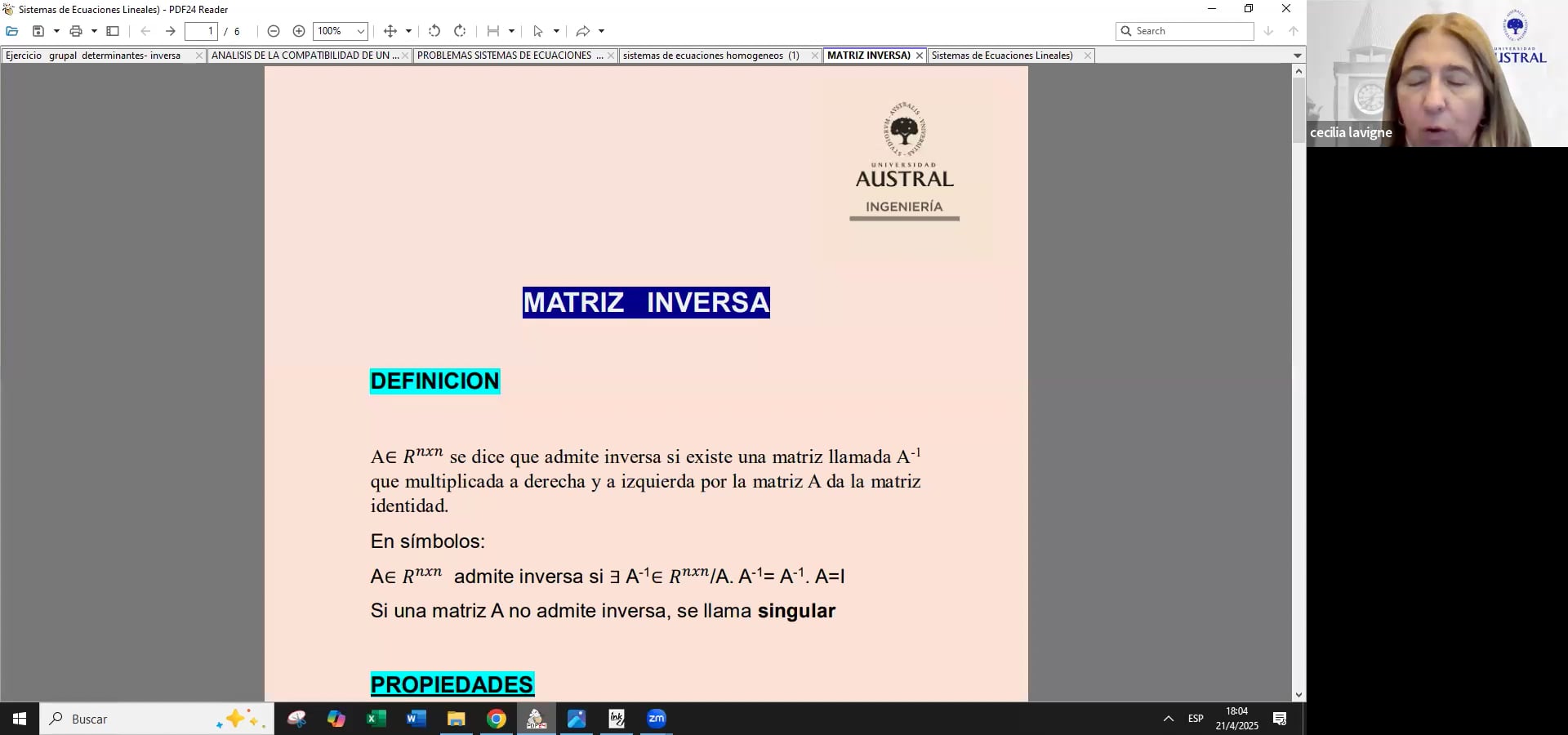Activate the pan hand tool
The height and width of the screenshot is (735, 1568).
click(x=390, y=31)
